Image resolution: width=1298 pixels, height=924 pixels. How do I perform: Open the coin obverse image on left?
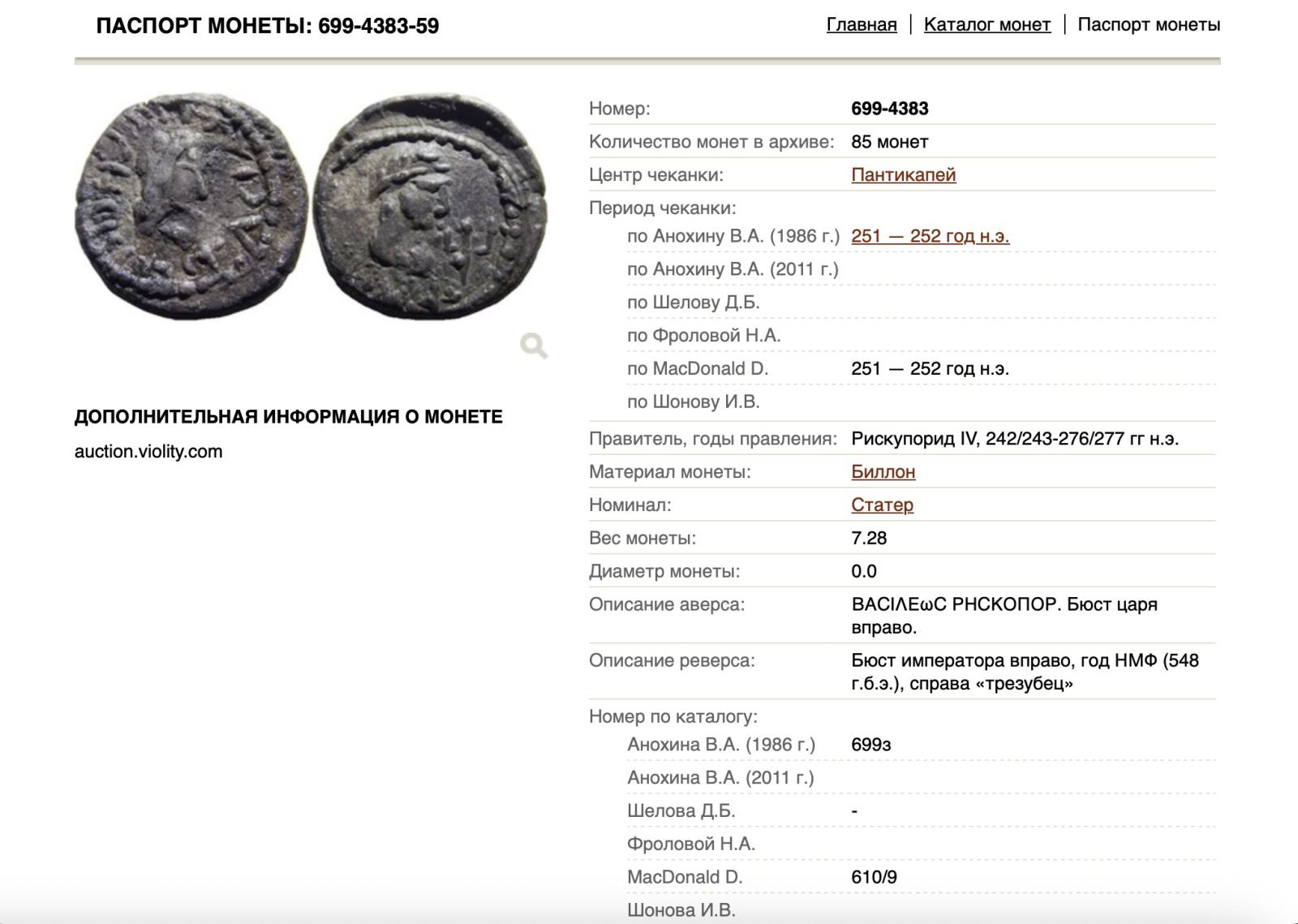coord(191,206)
